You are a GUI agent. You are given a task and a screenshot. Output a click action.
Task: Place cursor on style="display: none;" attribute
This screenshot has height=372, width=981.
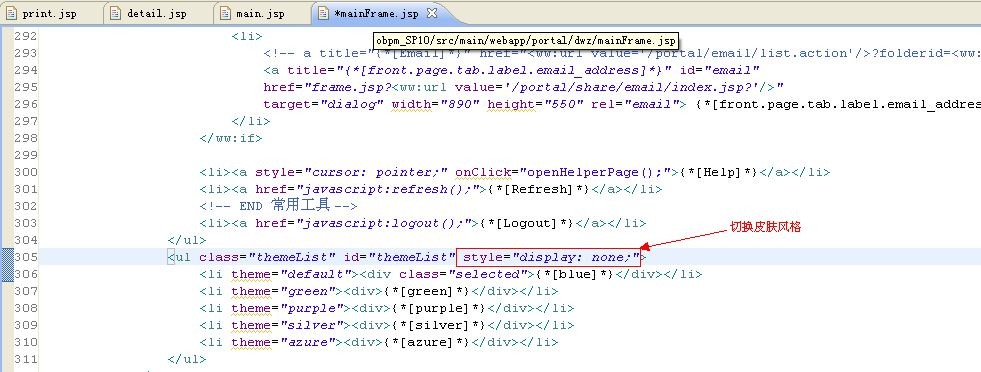(x=552, y=257)
